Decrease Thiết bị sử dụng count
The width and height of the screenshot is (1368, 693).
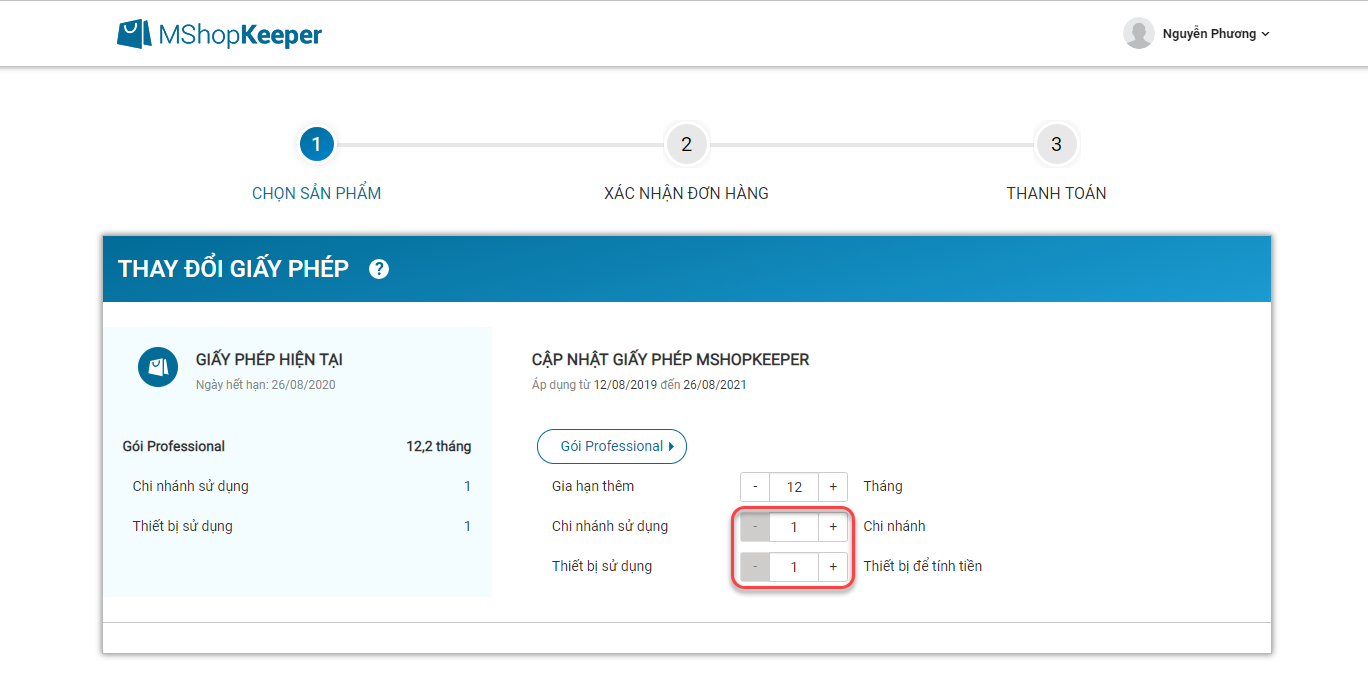pyautogui.click(x=755, y=567)
